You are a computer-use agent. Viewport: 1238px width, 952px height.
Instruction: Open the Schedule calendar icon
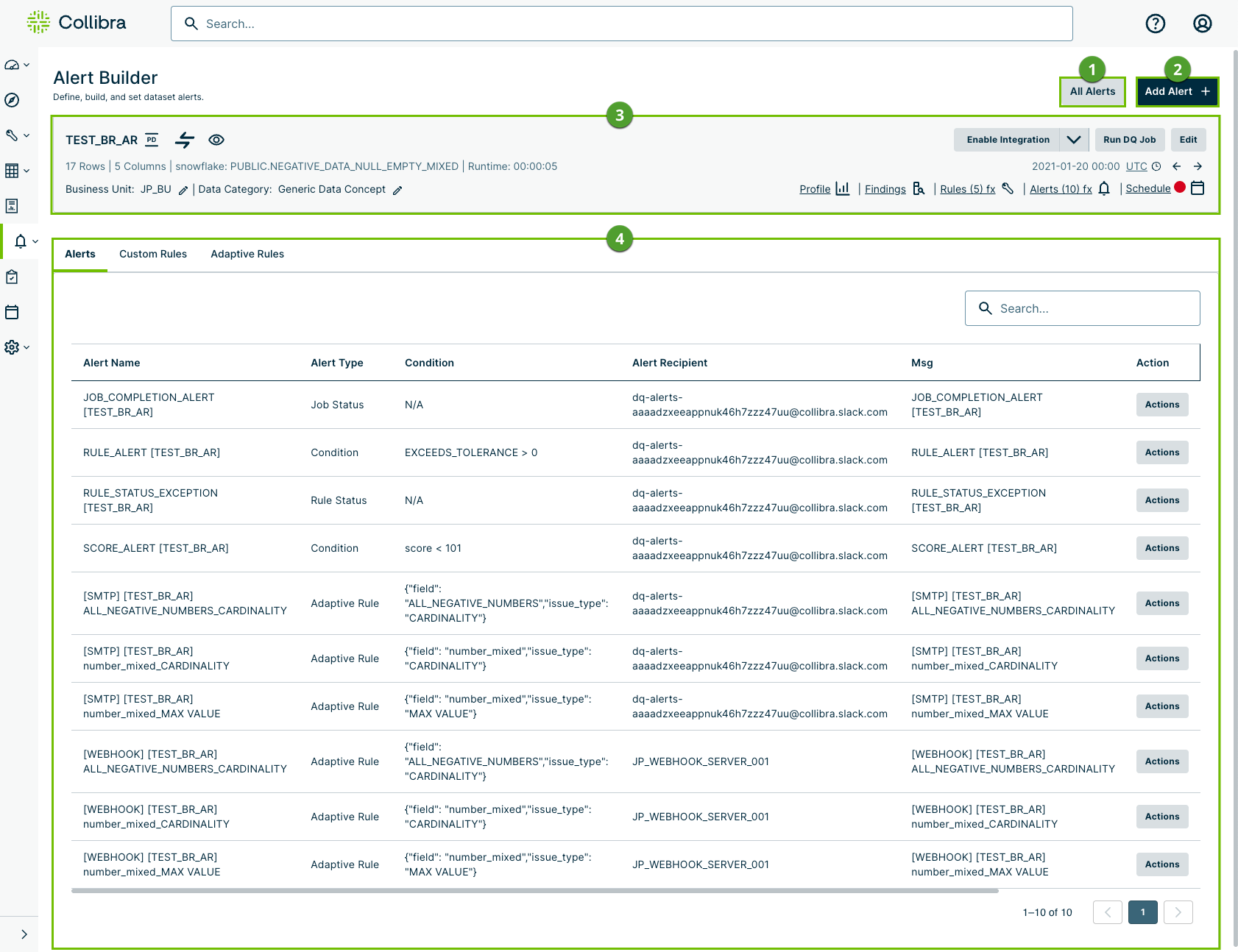[1198, 188]
